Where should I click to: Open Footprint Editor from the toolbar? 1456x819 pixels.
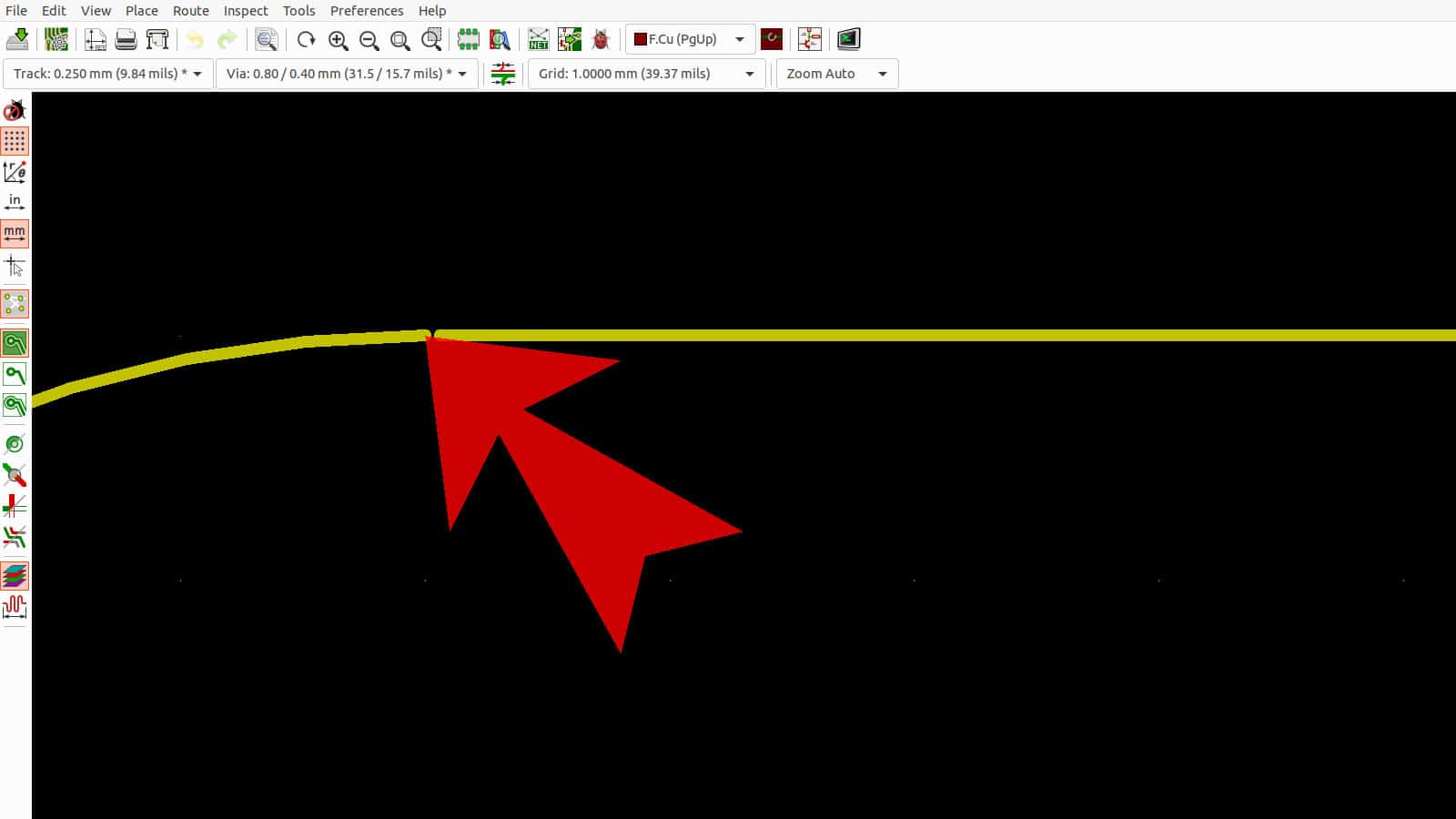point(469,39)
